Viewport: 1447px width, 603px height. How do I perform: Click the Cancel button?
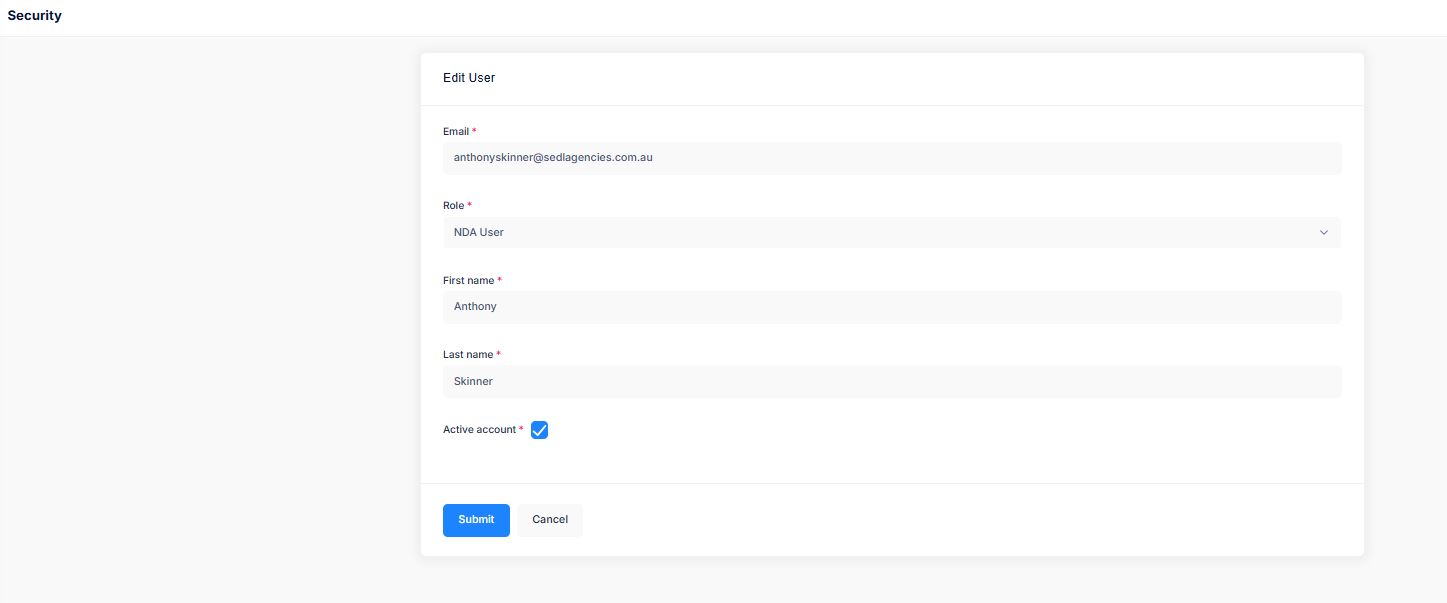point(550,520)
